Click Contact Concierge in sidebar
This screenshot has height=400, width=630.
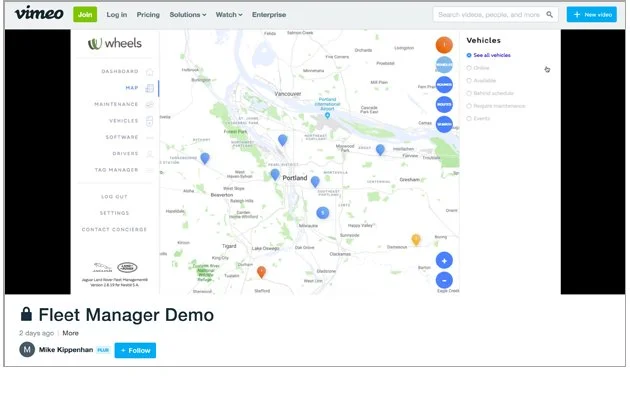coord(114,230)
